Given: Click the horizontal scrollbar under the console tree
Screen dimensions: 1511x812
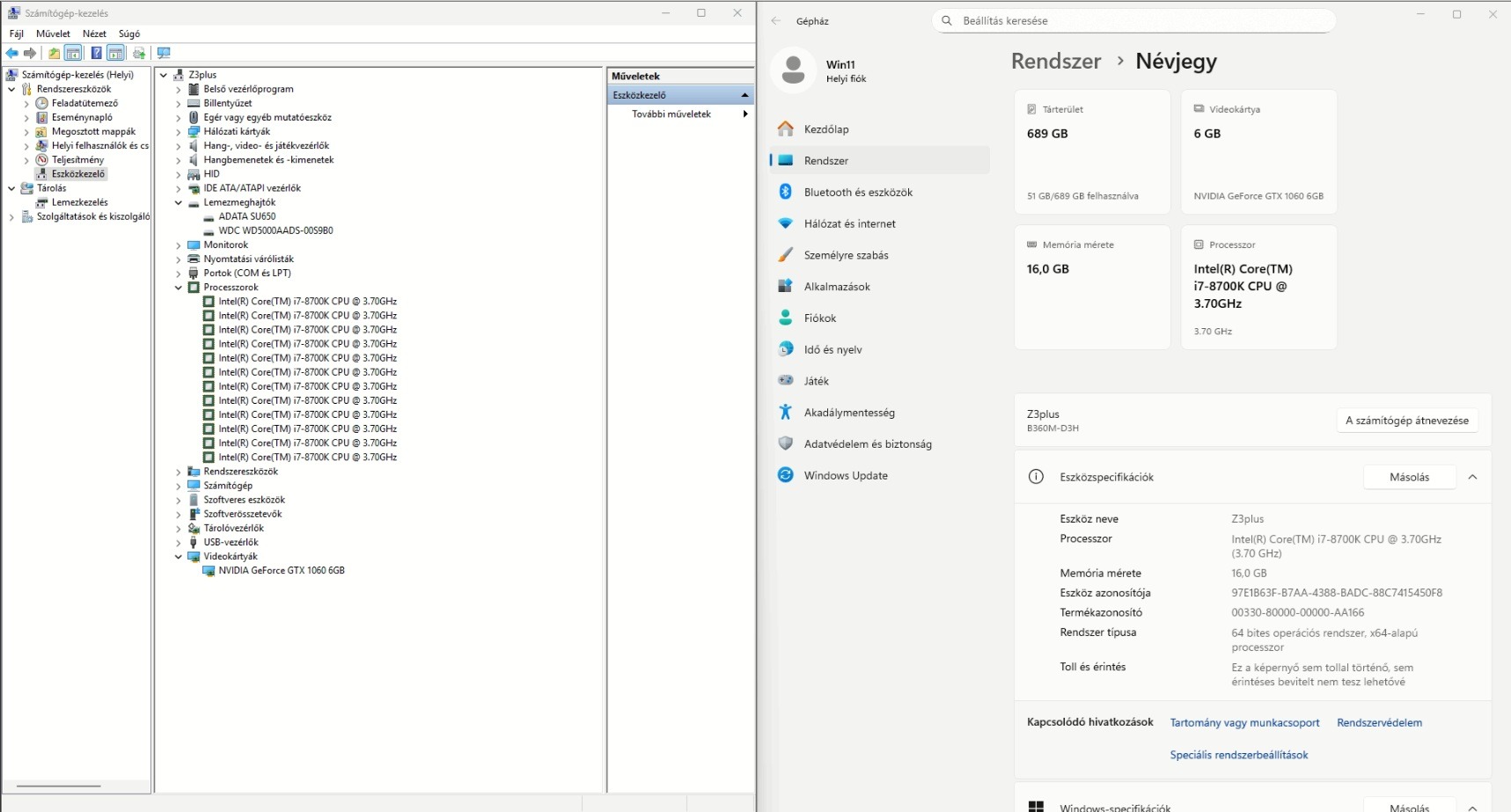Looking at the screenshot, I should (59, 786).
